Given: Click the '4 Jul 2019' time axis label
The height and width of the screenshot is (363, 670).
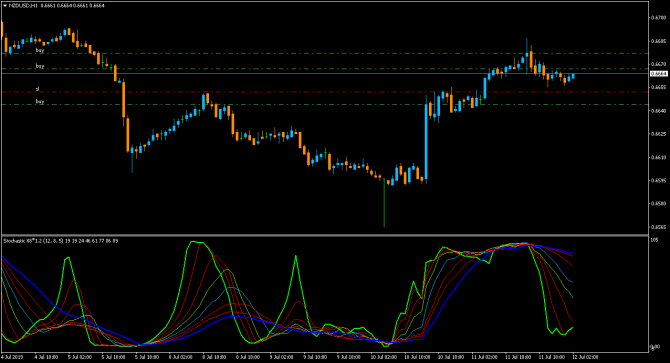Looking at the screenshot, I should coord(12,357).
